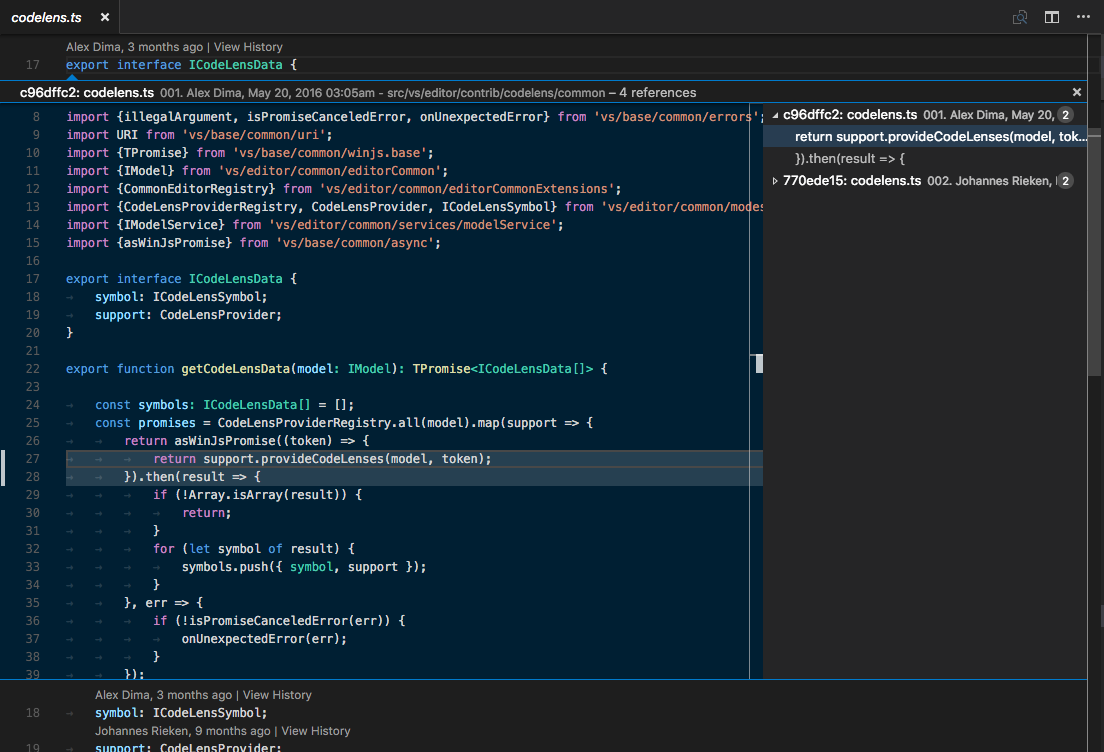
Task: Click the reference count badge for c96dffc2
Action: [1065, 115]
